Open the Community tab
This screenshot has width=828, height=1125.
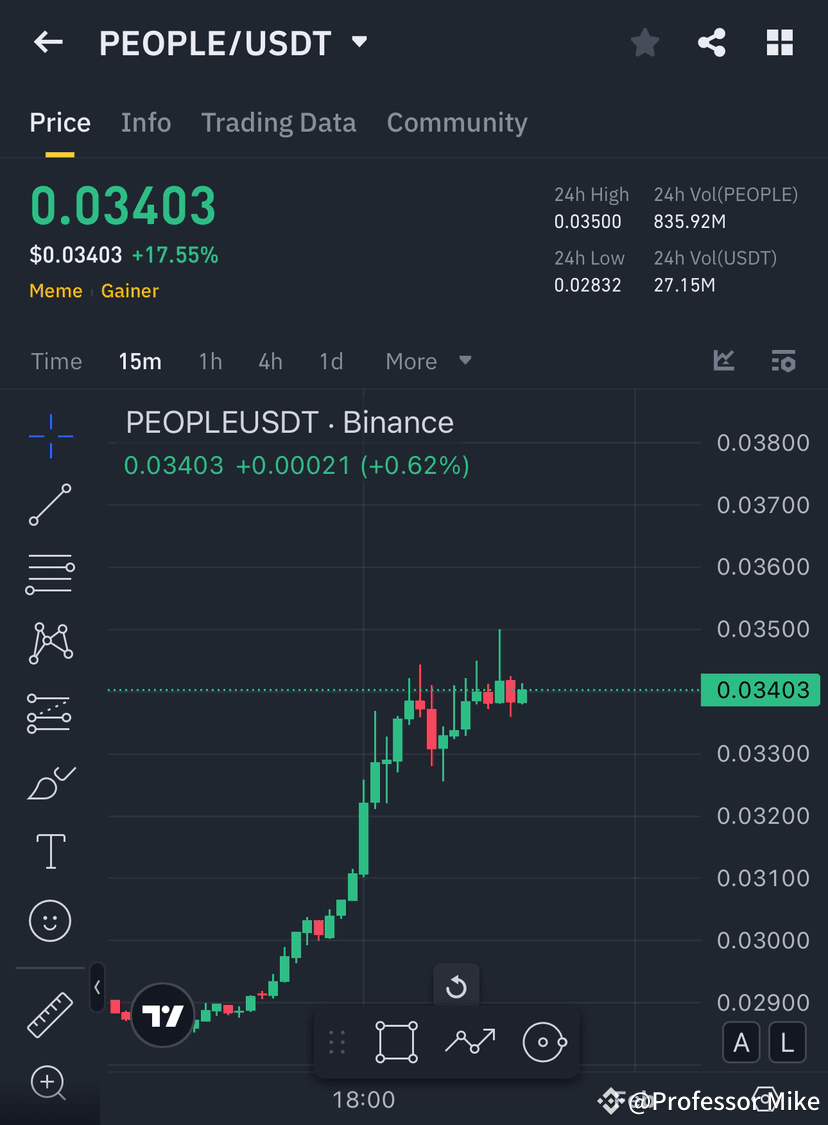457,122
